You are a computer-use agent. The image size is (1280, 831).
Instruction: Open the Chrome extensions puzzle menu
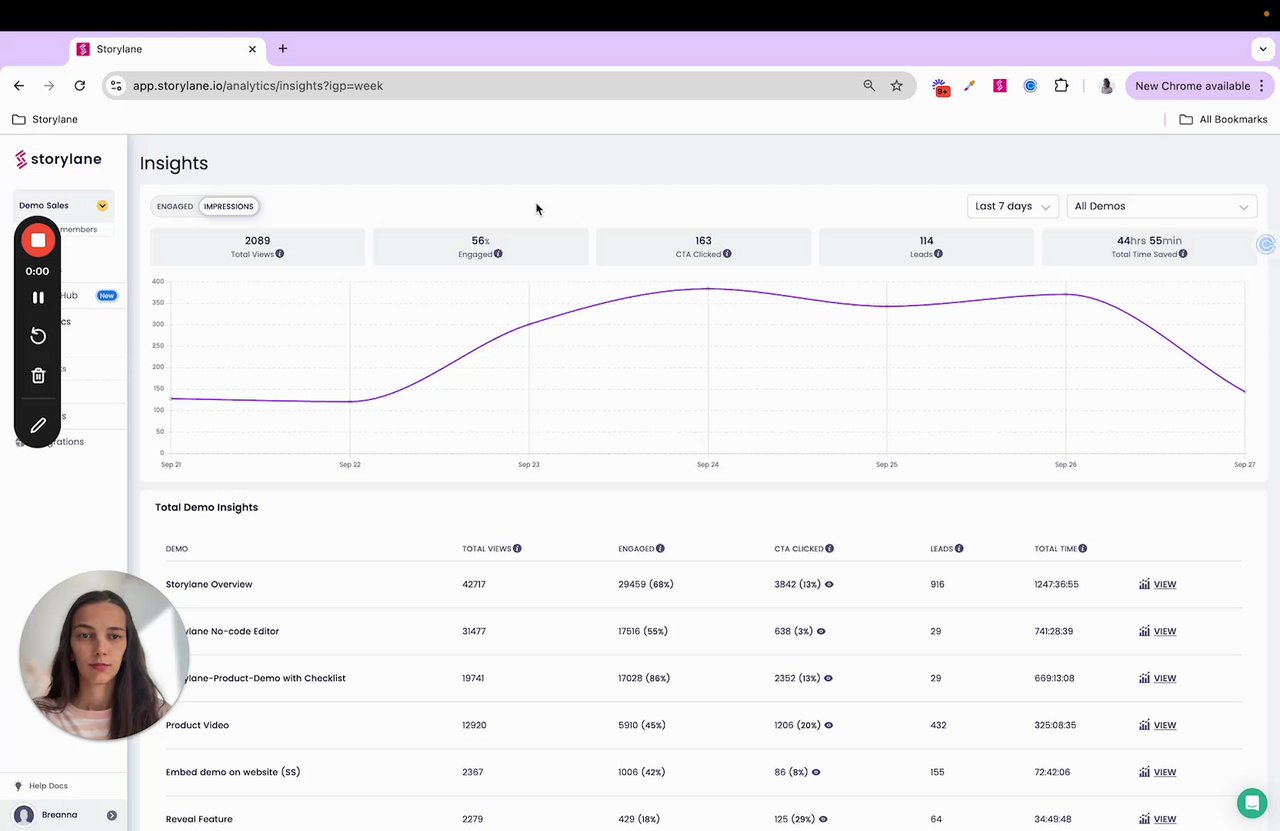point(1061,86)
